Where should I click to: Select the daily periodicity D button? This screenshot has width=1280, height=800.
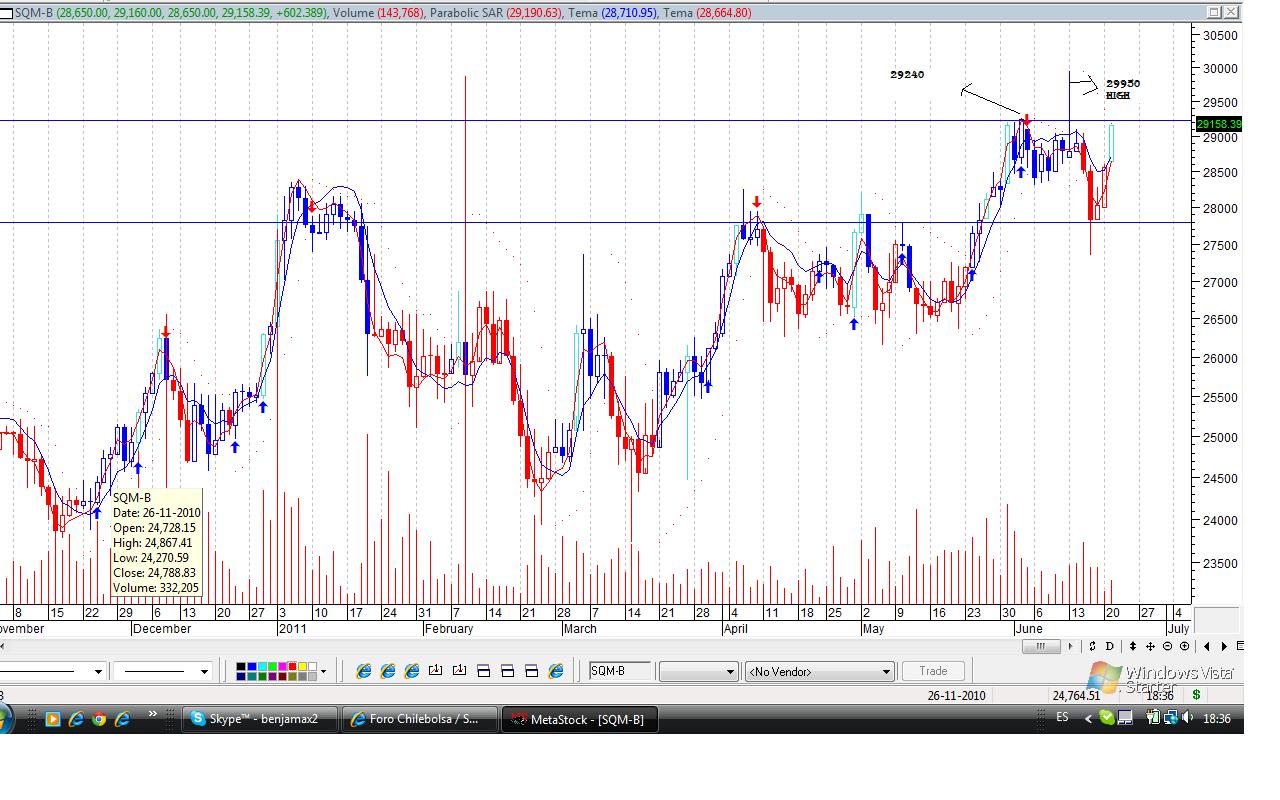(1109, 647)
